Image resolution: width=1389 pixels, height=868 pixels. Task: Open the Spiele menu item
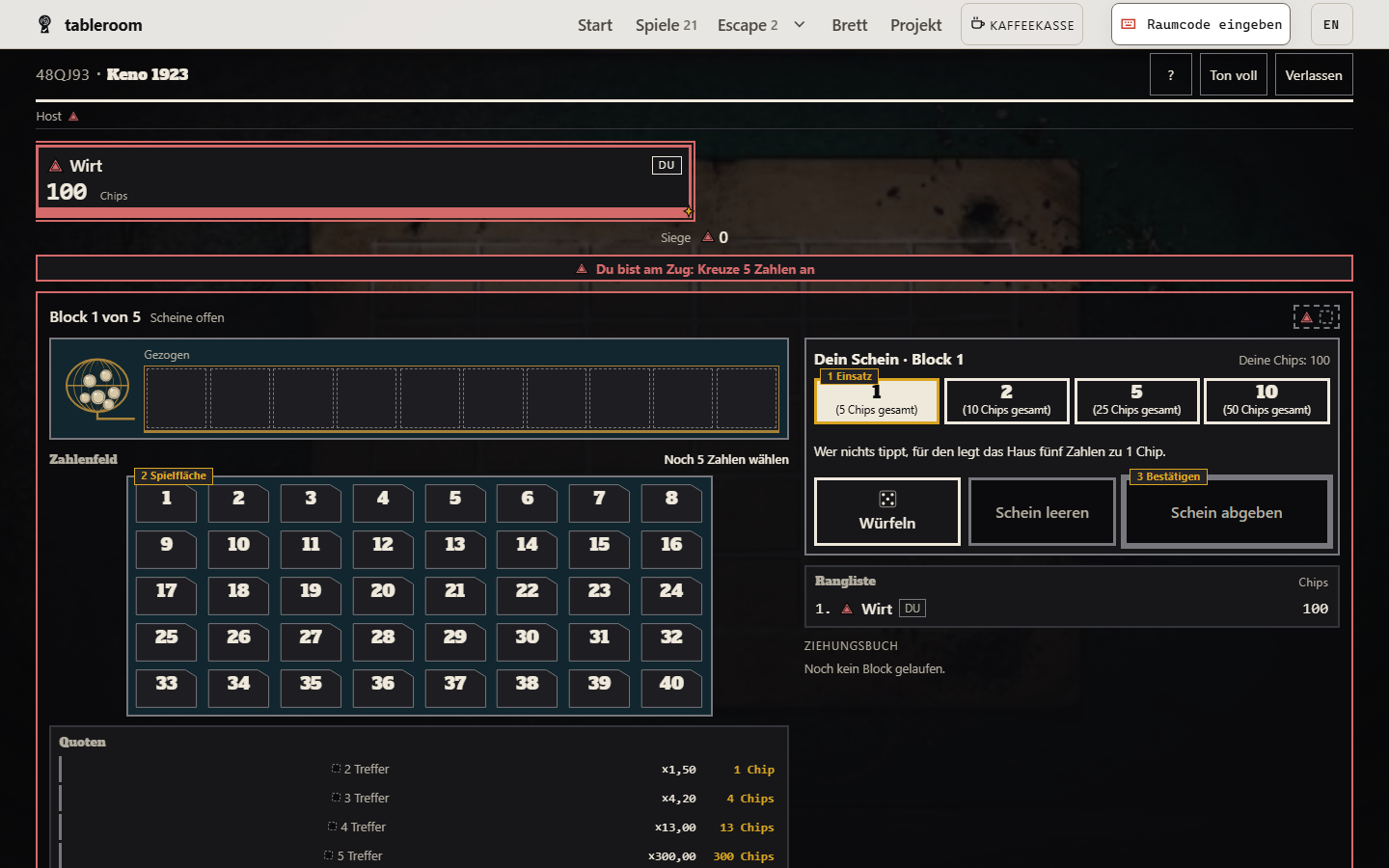tap(666, 25)
